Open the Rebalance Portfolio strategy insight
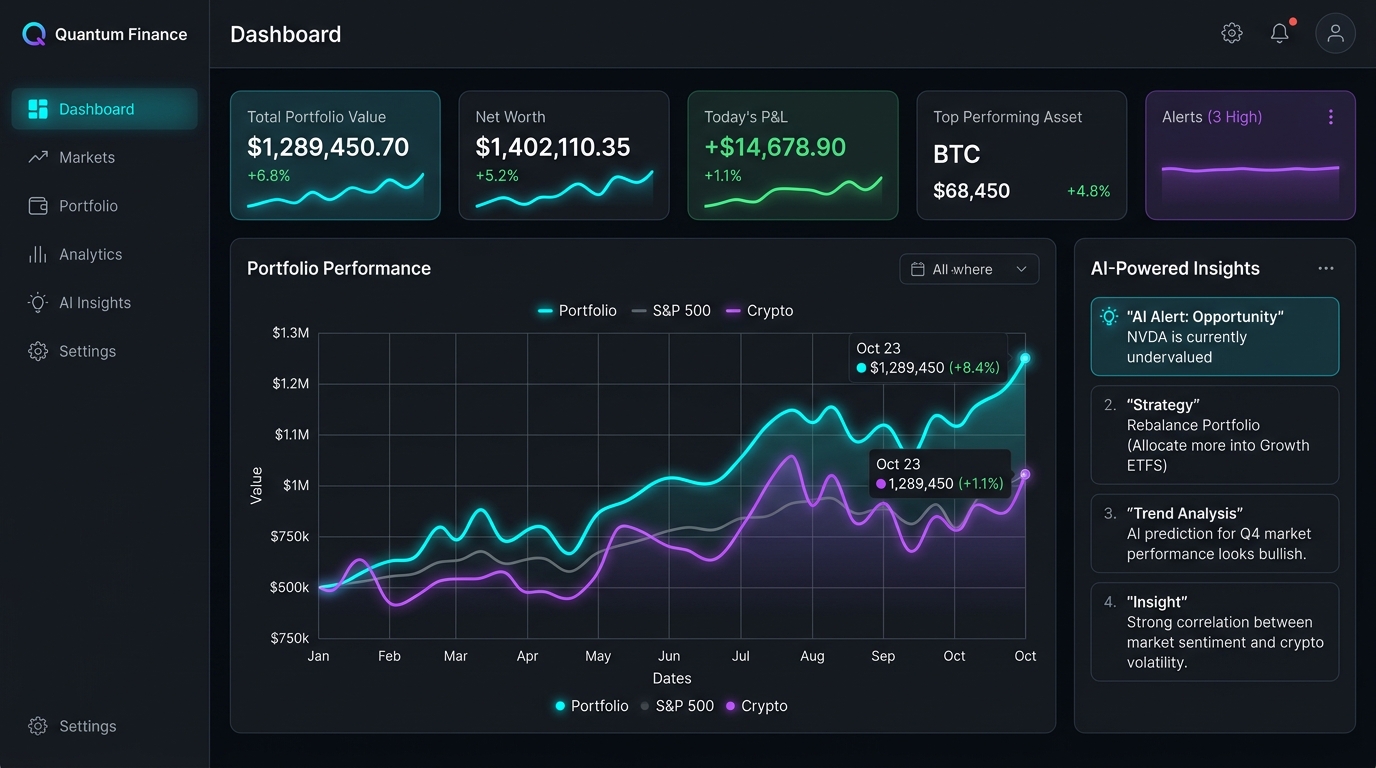Image resolution: width=1376 pixels, height=768 pixels. click(1214, 435)
